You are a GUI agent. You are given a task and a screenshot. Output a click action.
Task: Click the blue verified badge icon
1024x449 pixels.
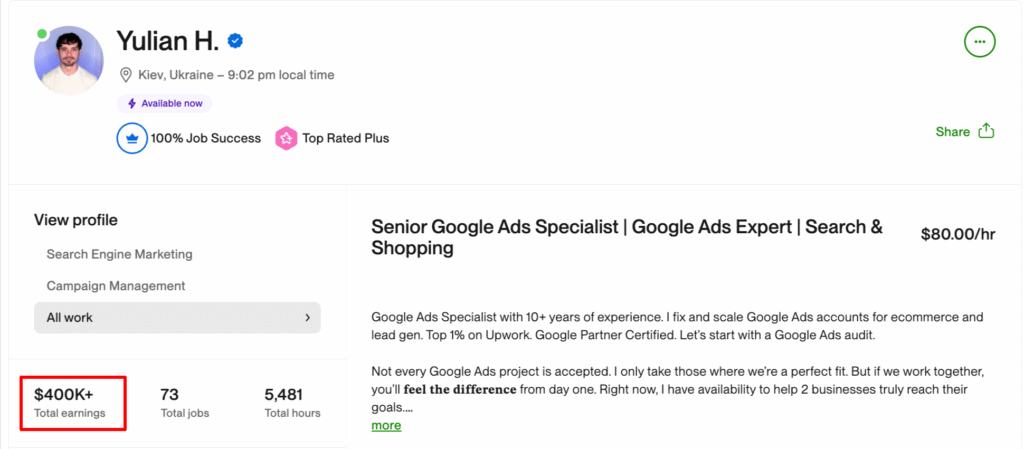point(236,41)
